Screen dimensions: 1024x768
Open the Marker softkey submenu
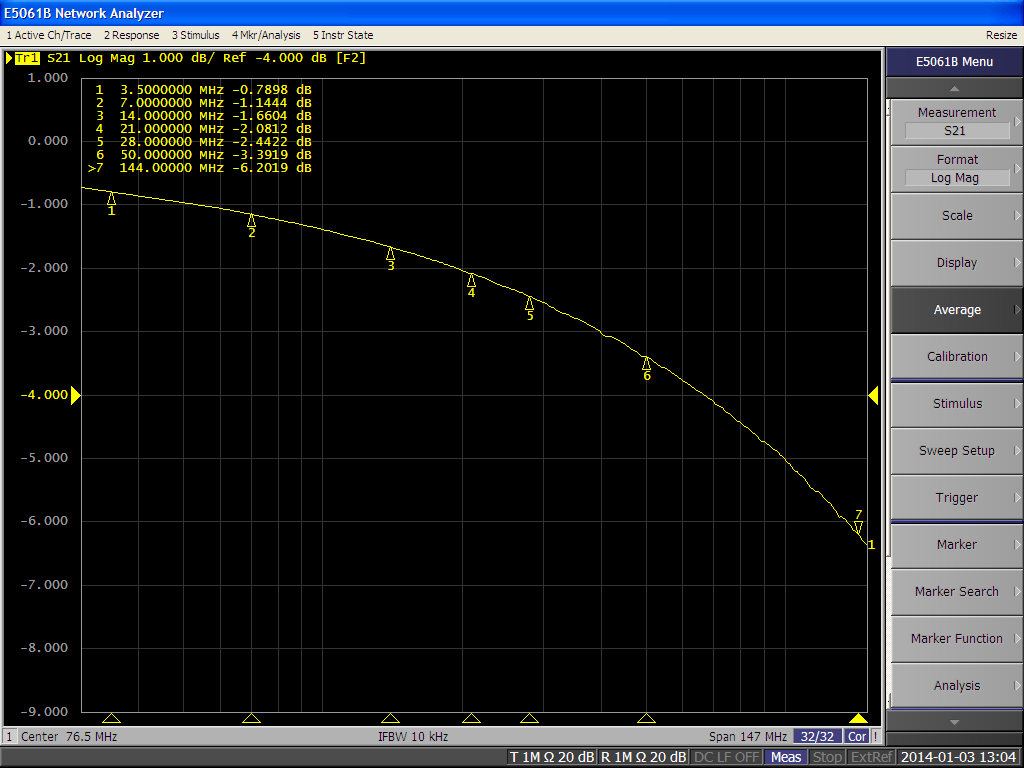[957, 545]
